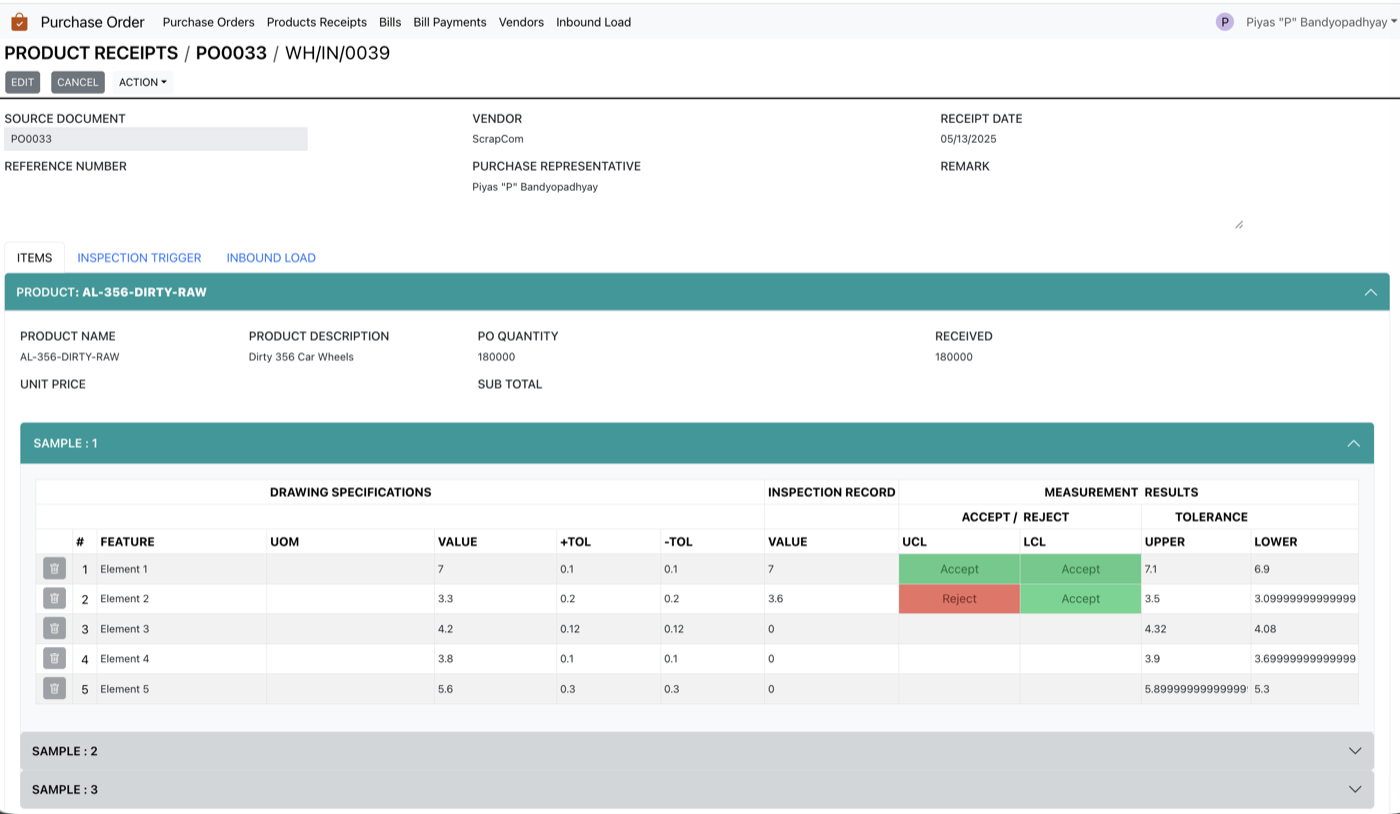Click the Remark text area

pyautogui.click(x=1092, y=205)
